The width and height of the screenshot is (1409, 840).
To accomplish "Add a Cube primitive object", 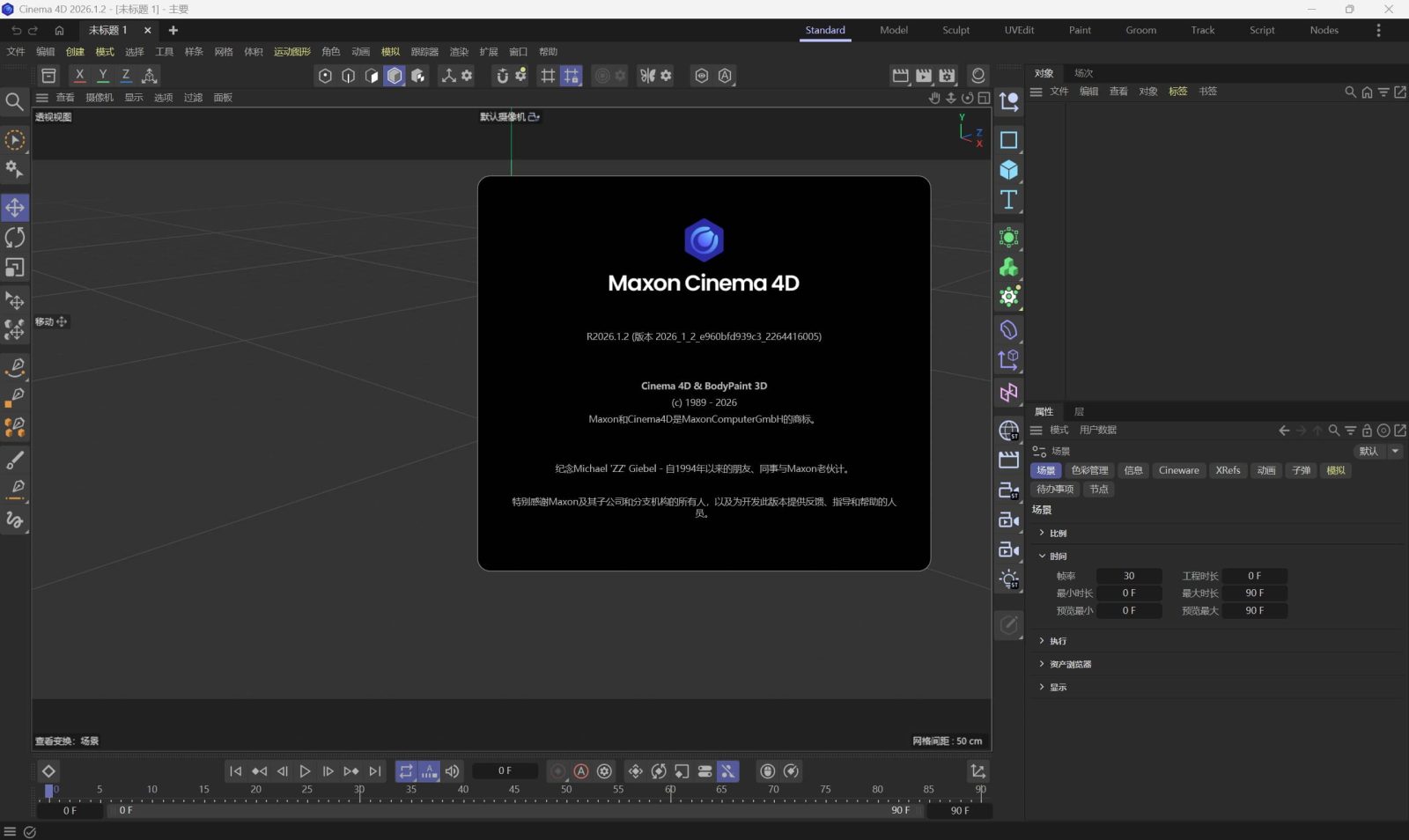I will pos(1009,170).
